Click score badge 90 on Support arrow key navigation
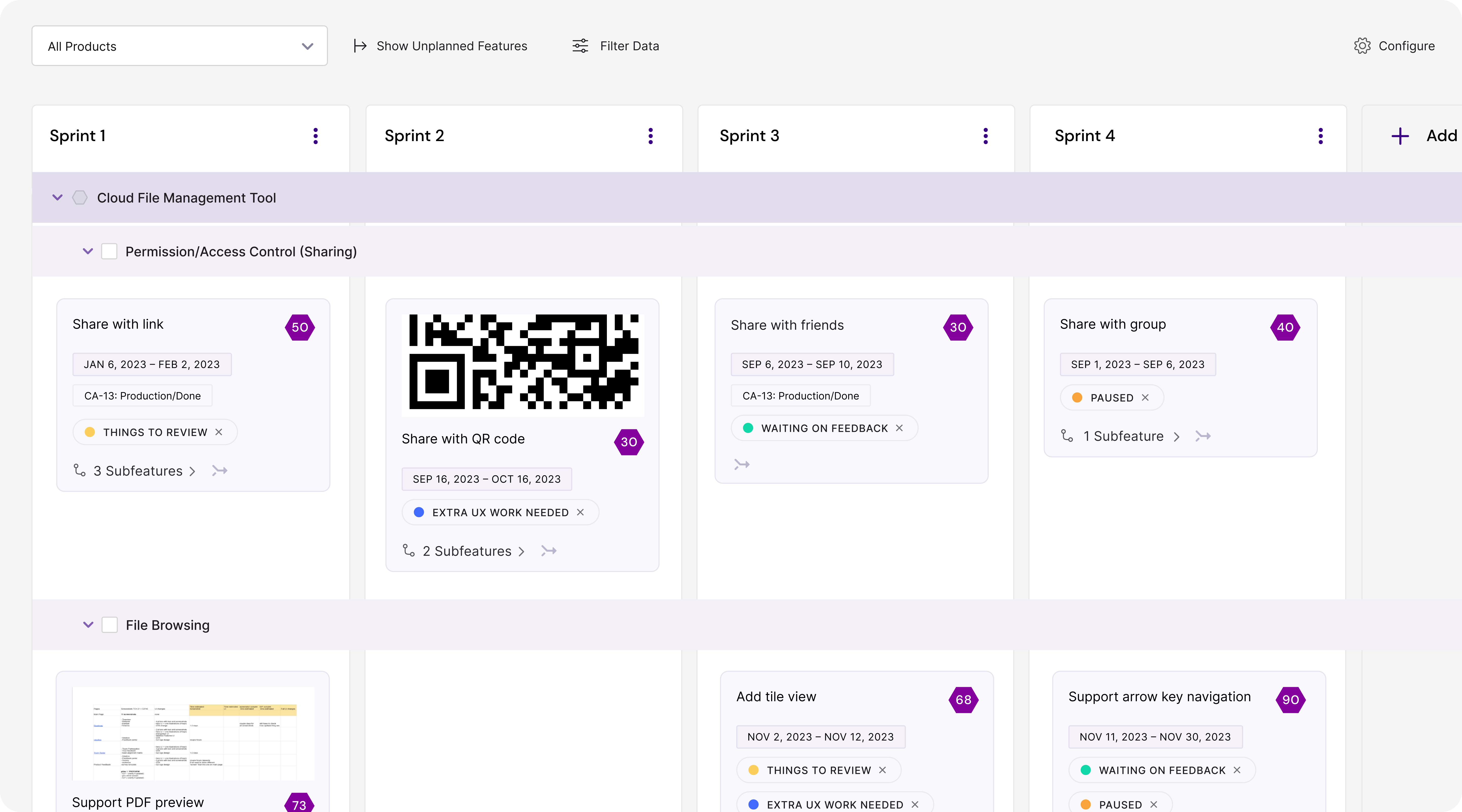Image resolution: width=1462 pixels, height=812 pixels. (x=1291, y=700)
